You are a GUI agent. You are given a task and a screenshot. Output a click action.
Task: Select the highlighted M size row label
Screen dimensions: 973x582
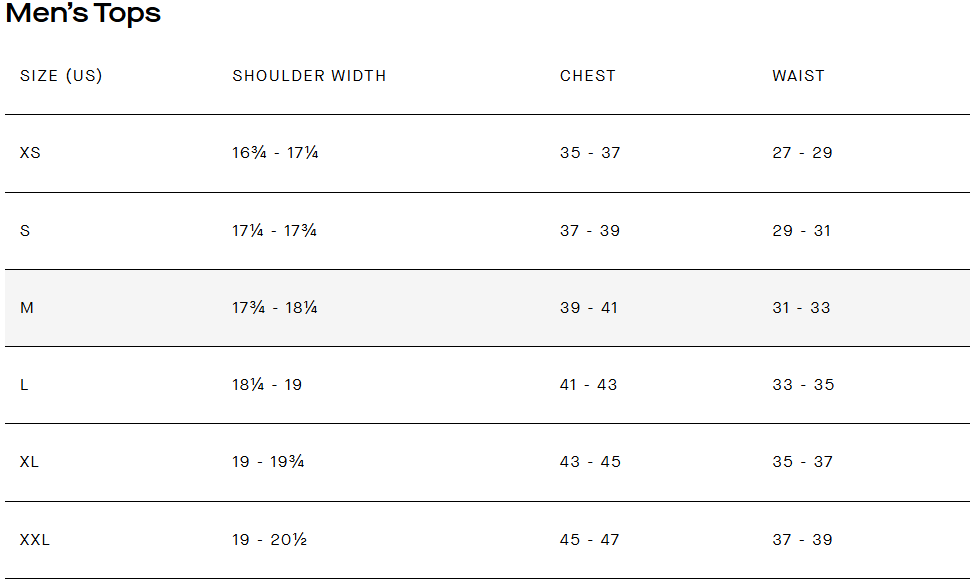[x=27, y=308]
